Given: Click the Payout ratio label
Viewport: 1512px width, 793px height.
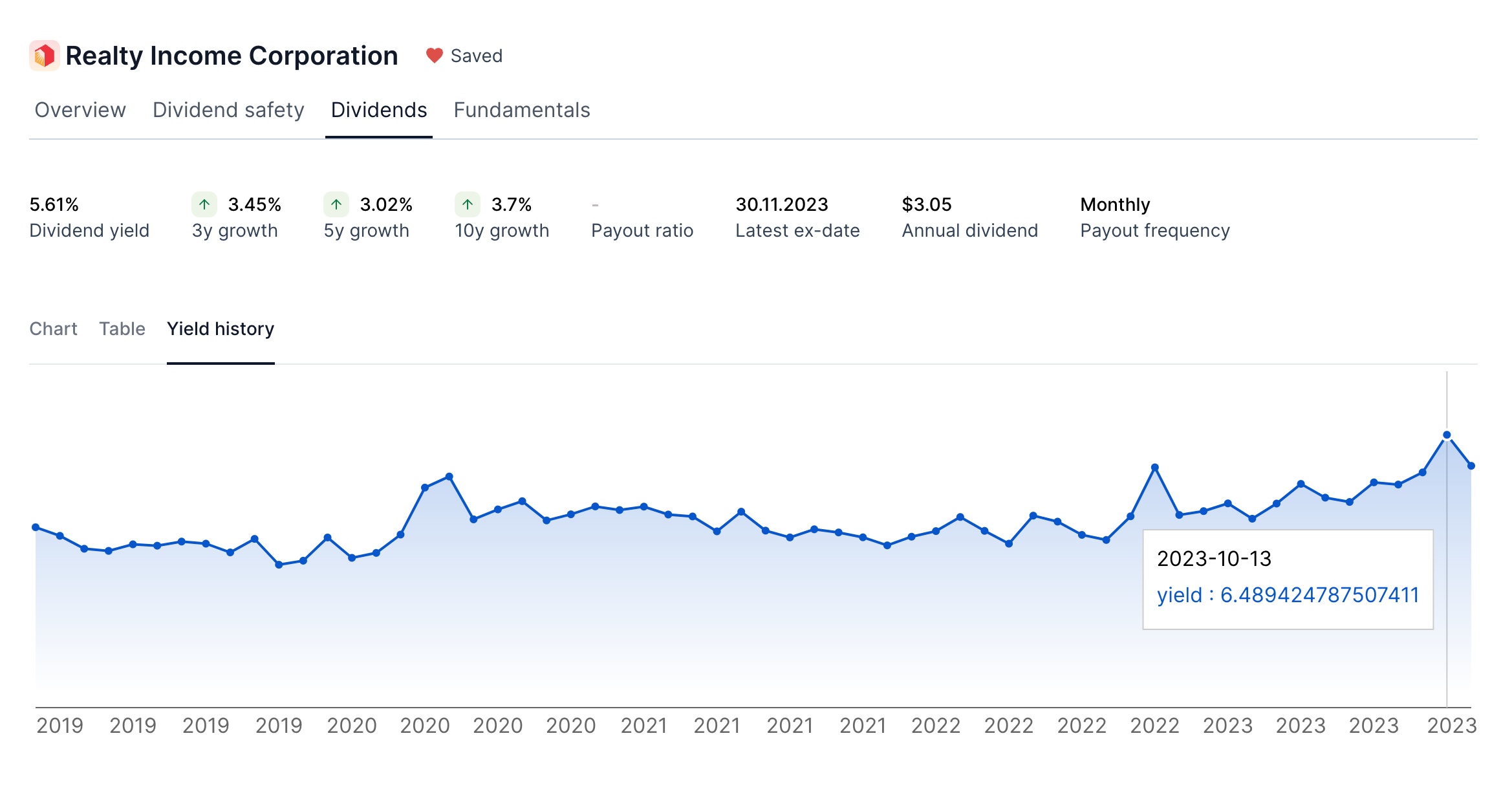Looking at the screenshot, I should 642,230.
